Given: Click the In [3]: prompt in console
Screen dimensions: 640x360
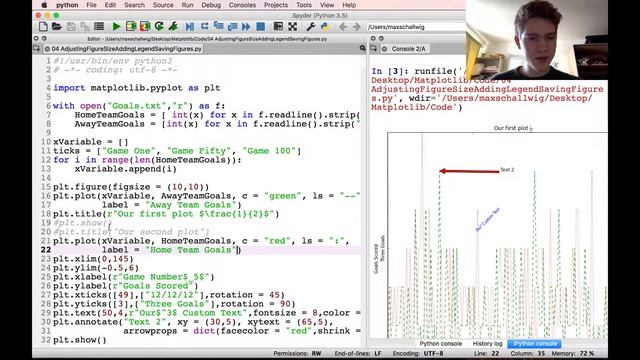Looking at the screenshot, I should click(x=391, y=71).
